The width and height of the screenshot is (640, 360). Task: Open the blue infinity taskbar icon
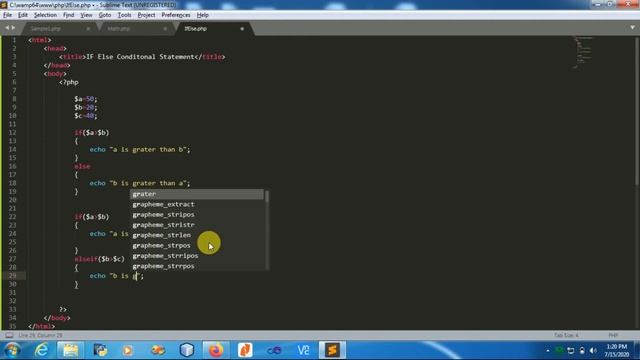[x=274, y=351]
